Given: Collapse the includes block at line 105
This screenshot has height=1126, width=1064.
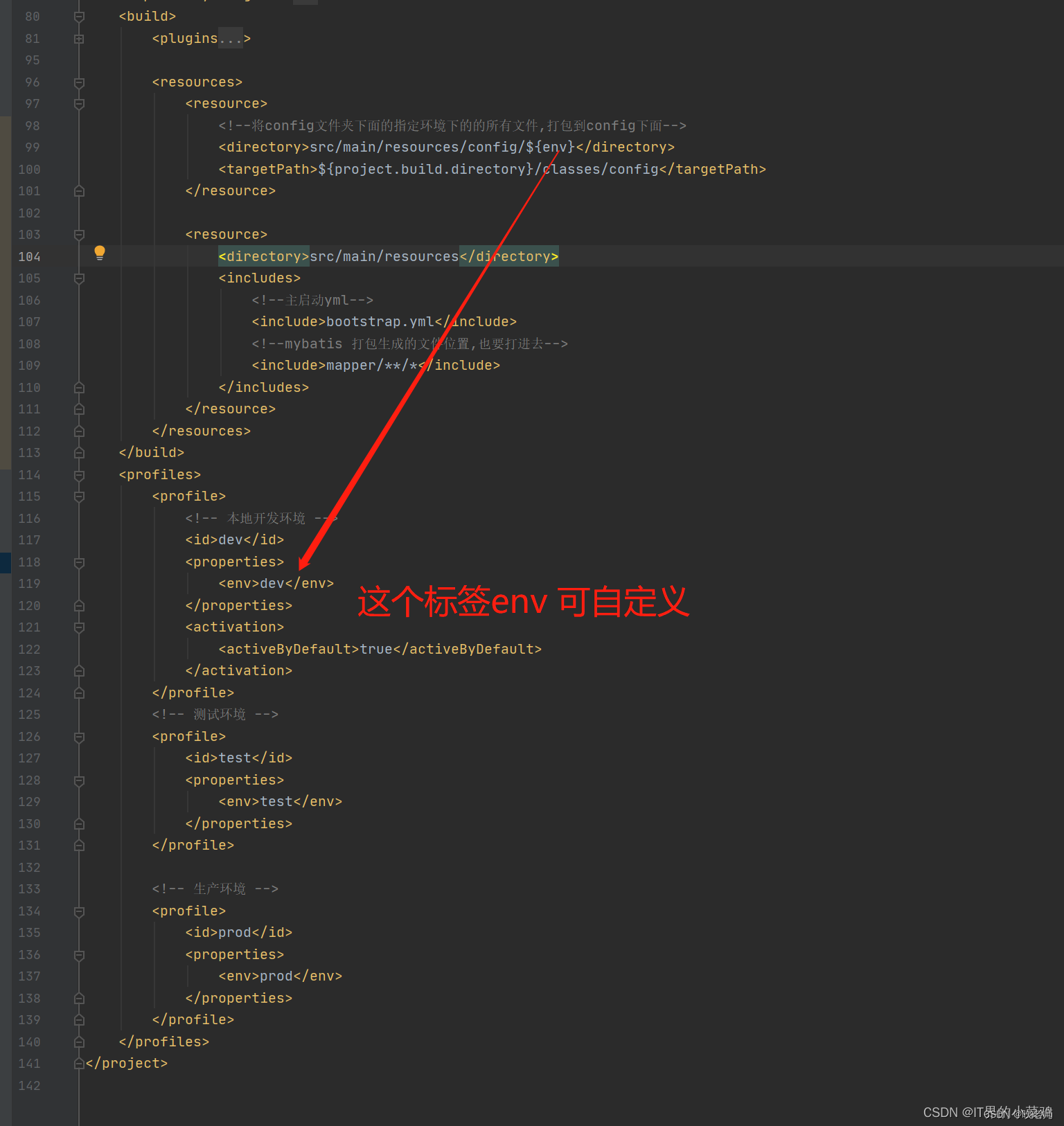Looking at the screenshot, I should (79, 278).
